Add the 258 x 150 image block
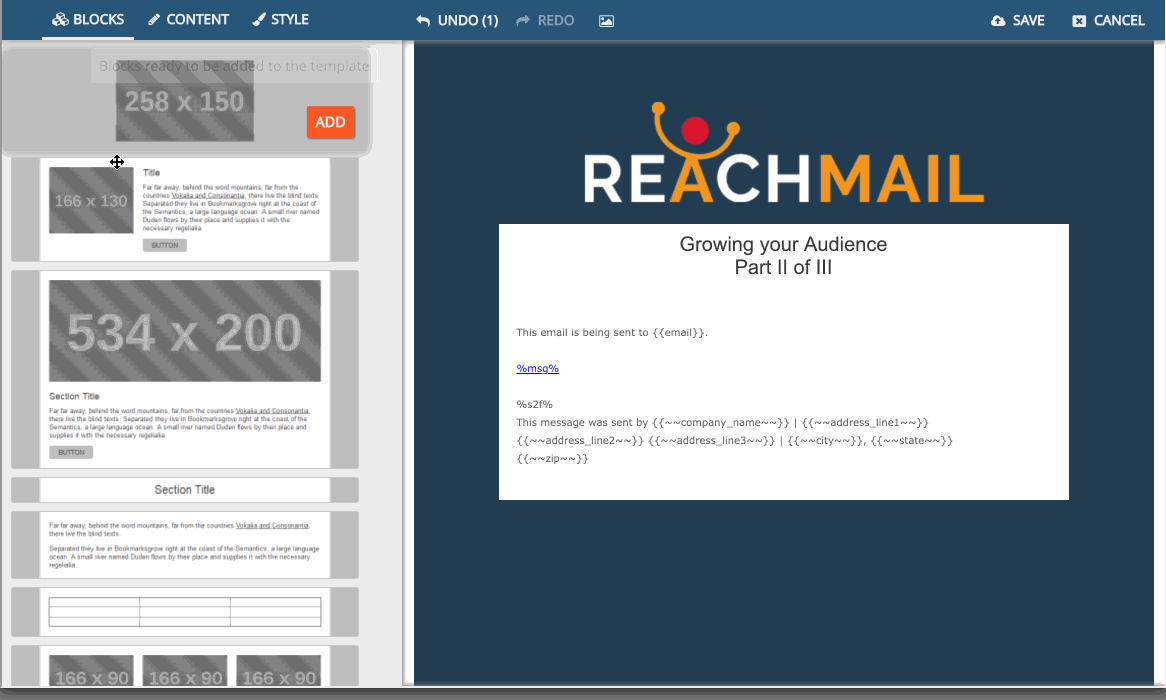 pos(330,122)
